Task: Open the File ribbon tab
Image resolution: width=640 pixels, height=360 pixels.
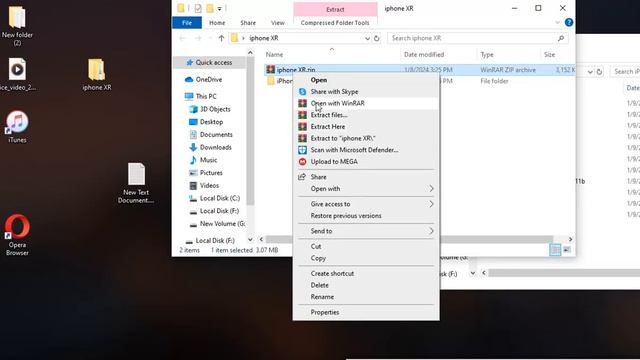Action: [x=187, y=23]
